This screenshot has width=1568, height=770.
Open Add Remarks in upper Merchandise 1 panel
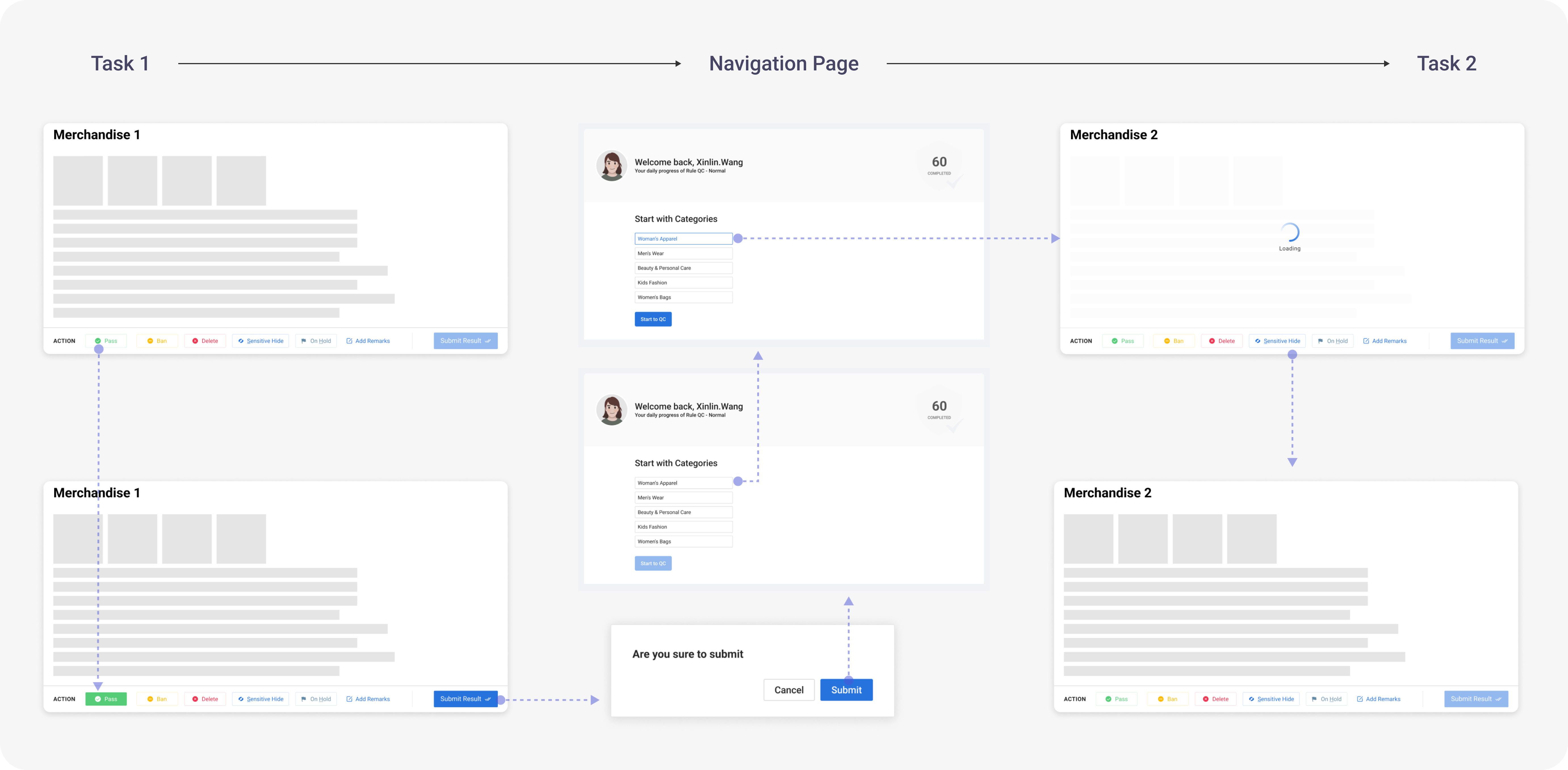368,341
